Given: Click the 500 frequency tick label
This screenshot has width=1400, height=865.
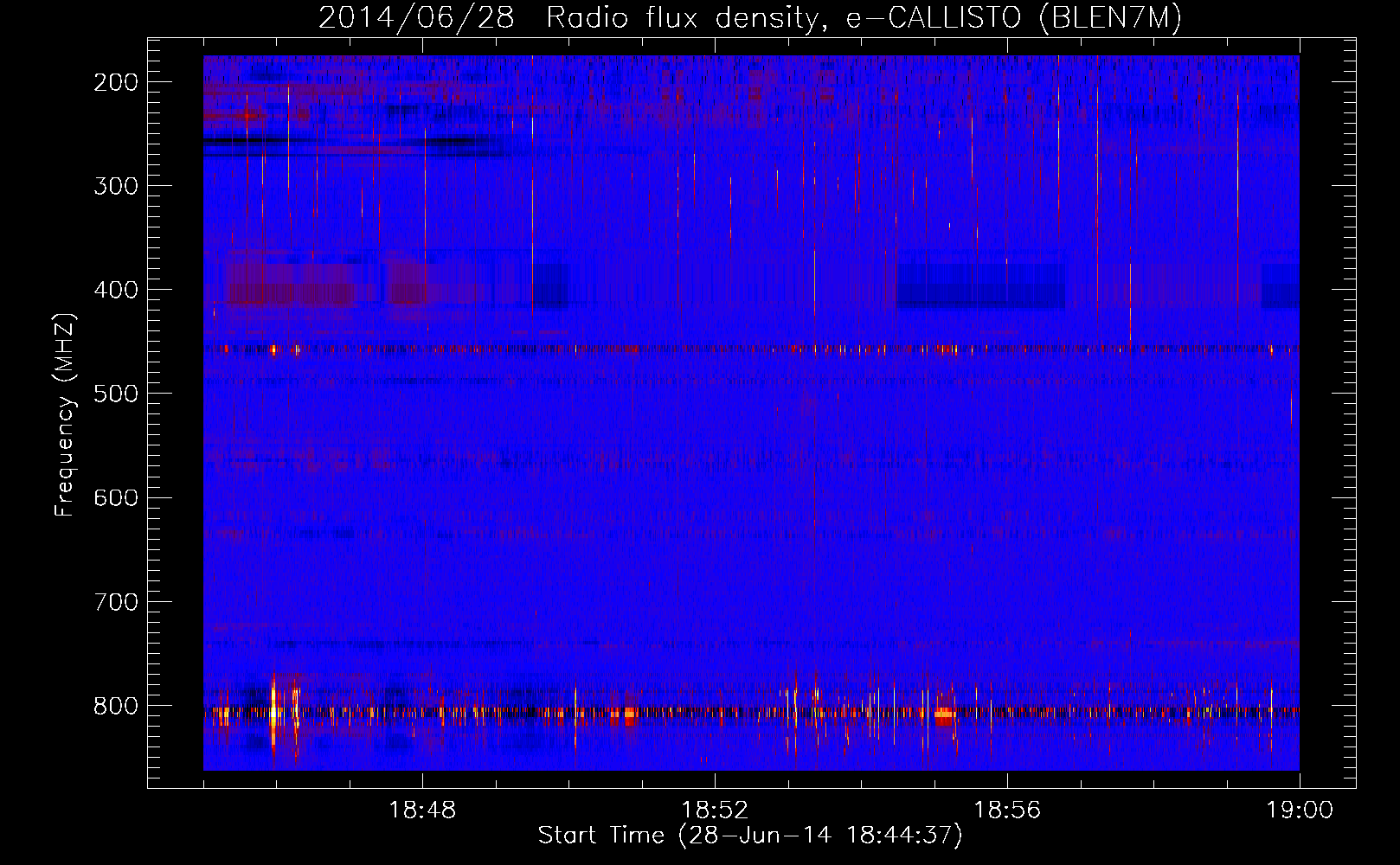Looking at the screenshot, I should tap(115, 394).
